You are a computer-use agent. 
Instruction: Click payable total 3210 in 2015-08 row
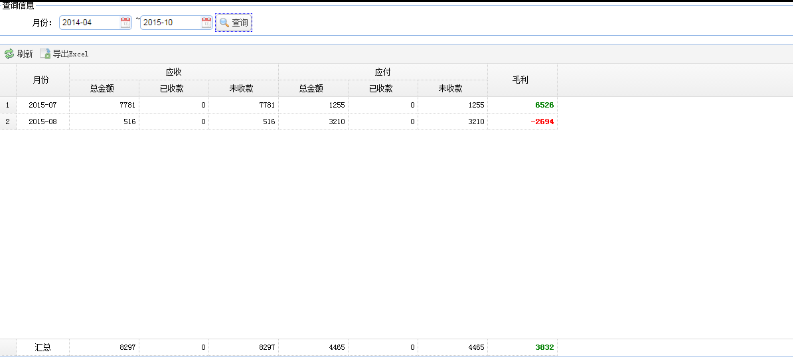(x=336, y=121)
